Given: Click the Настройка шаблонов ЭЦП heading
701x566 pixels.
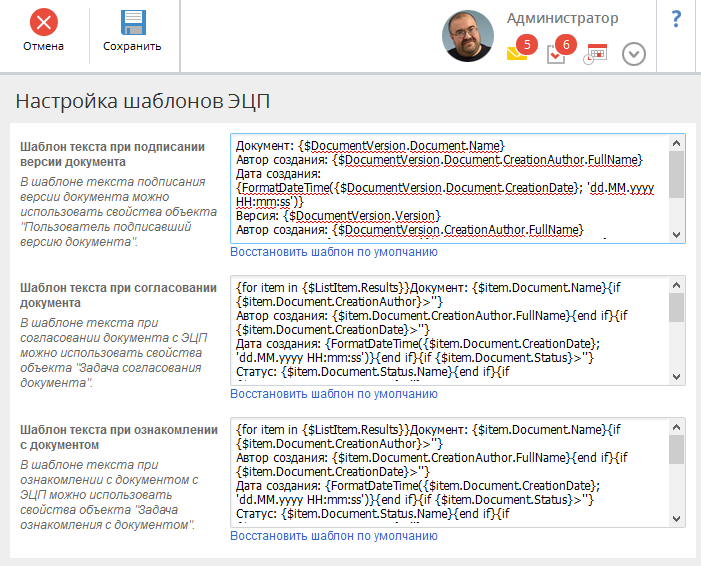Looking at the screenshot, I should (143, 101).
